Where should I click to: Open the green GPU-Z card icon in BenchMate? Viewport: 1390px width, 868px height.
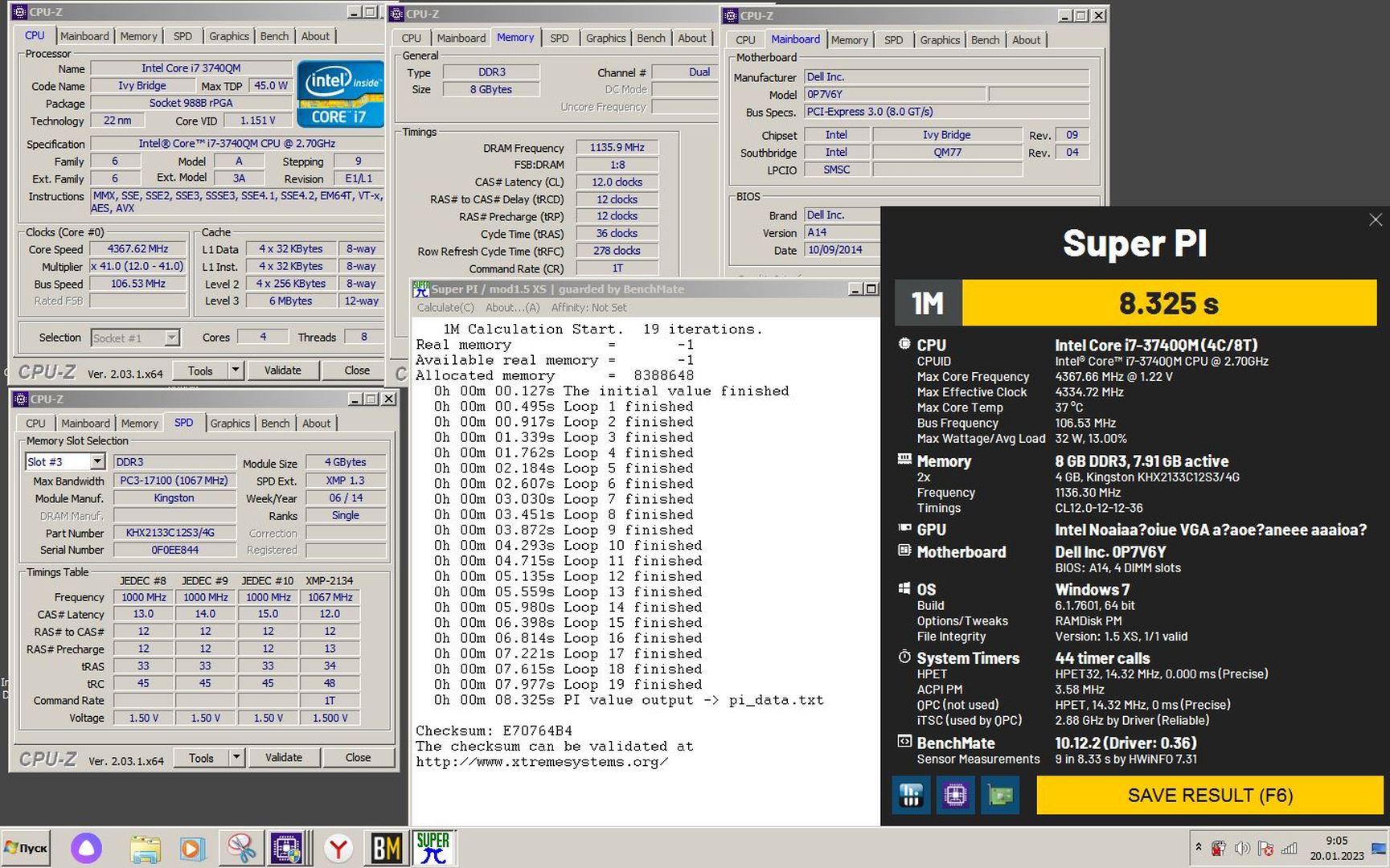click(1000, 796)
